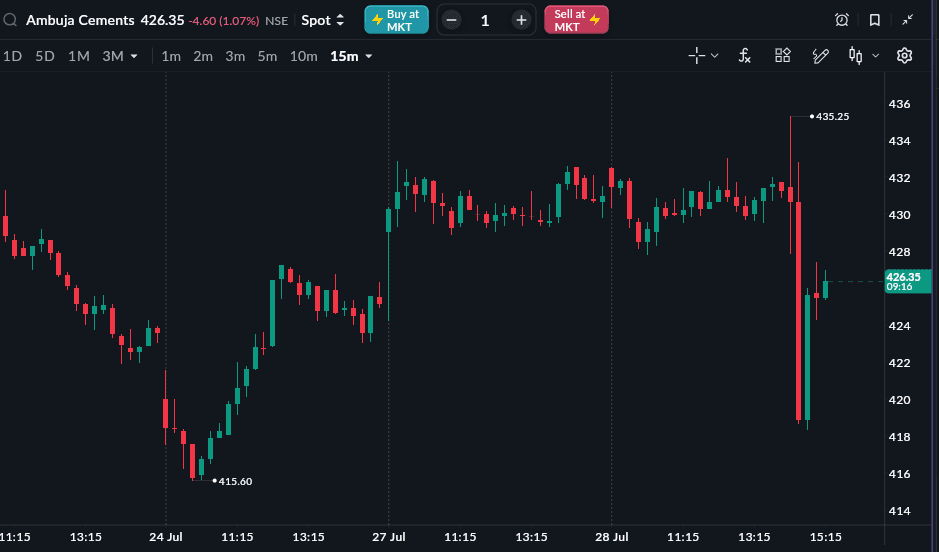Click the 435.25 high price marker
939x552 pixels.
coord(829,117)
